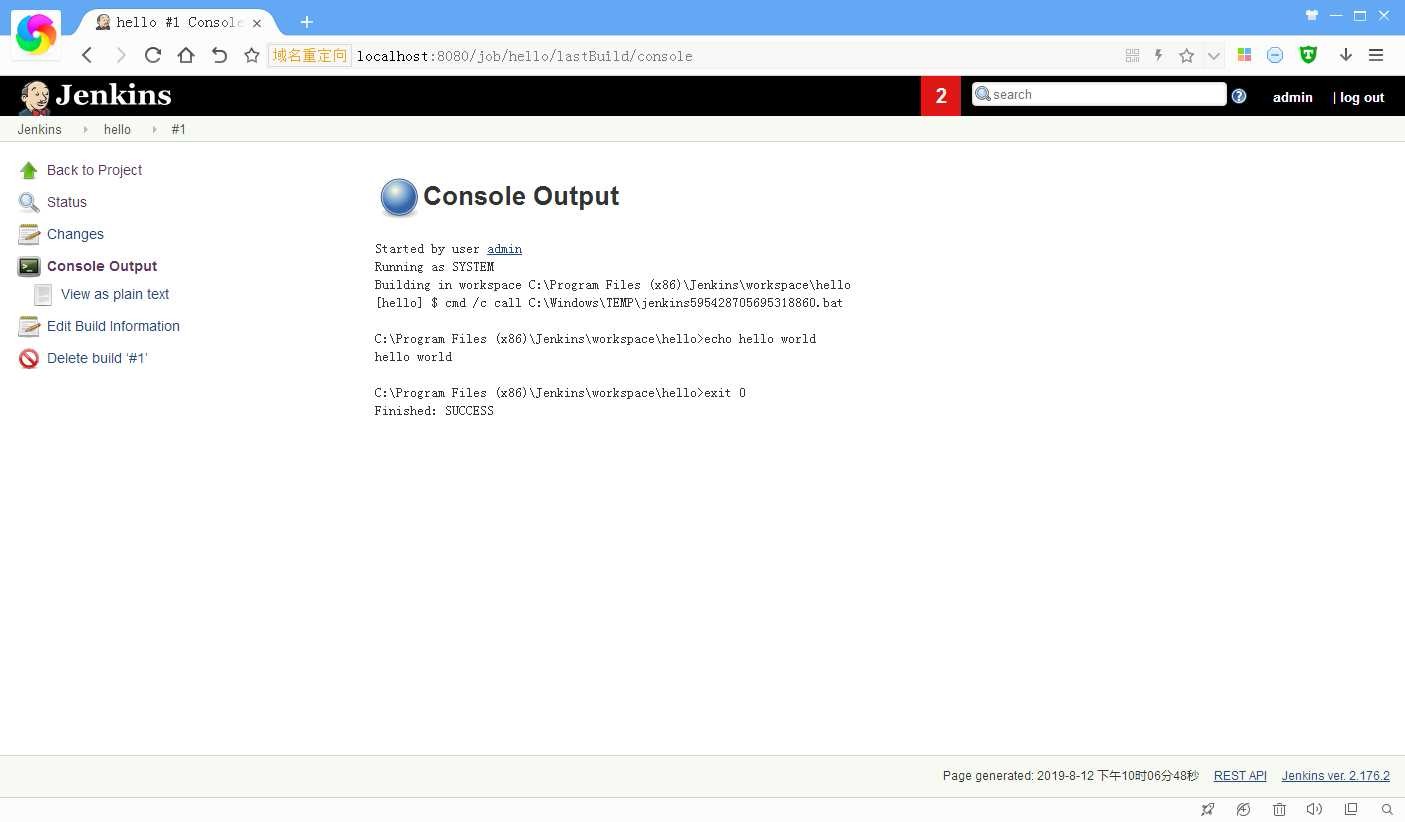The image size is (1405, 822).
Task: Click the Changes notepad icon
Action: pos(29,234)
